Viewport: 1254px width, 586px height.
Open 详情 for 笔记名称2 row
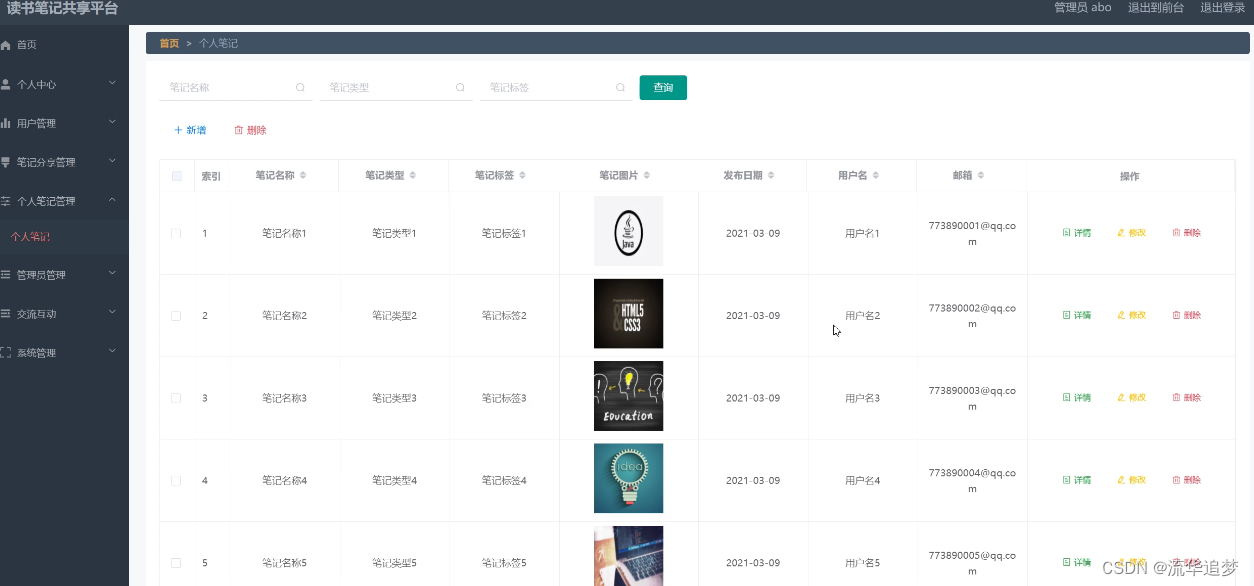coord(1077,316)
